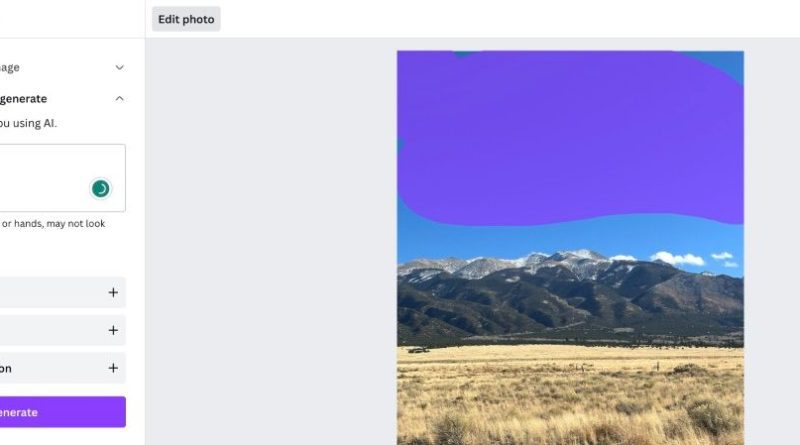Open the Edit photo button
This screenshot has height=445, width=800.
tap(186, 19)
